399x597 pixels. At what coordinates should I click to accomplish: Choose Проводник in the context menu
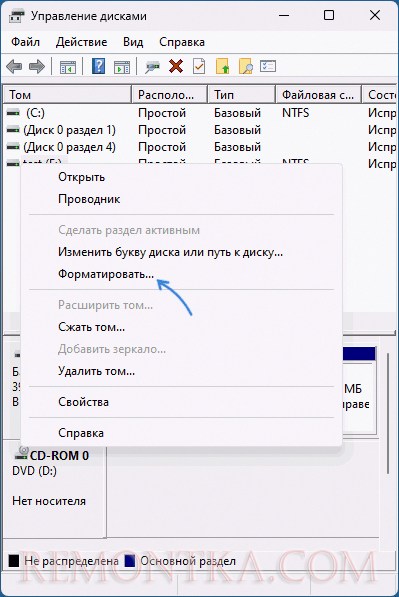pyautogui.click(x=181, y=199)
